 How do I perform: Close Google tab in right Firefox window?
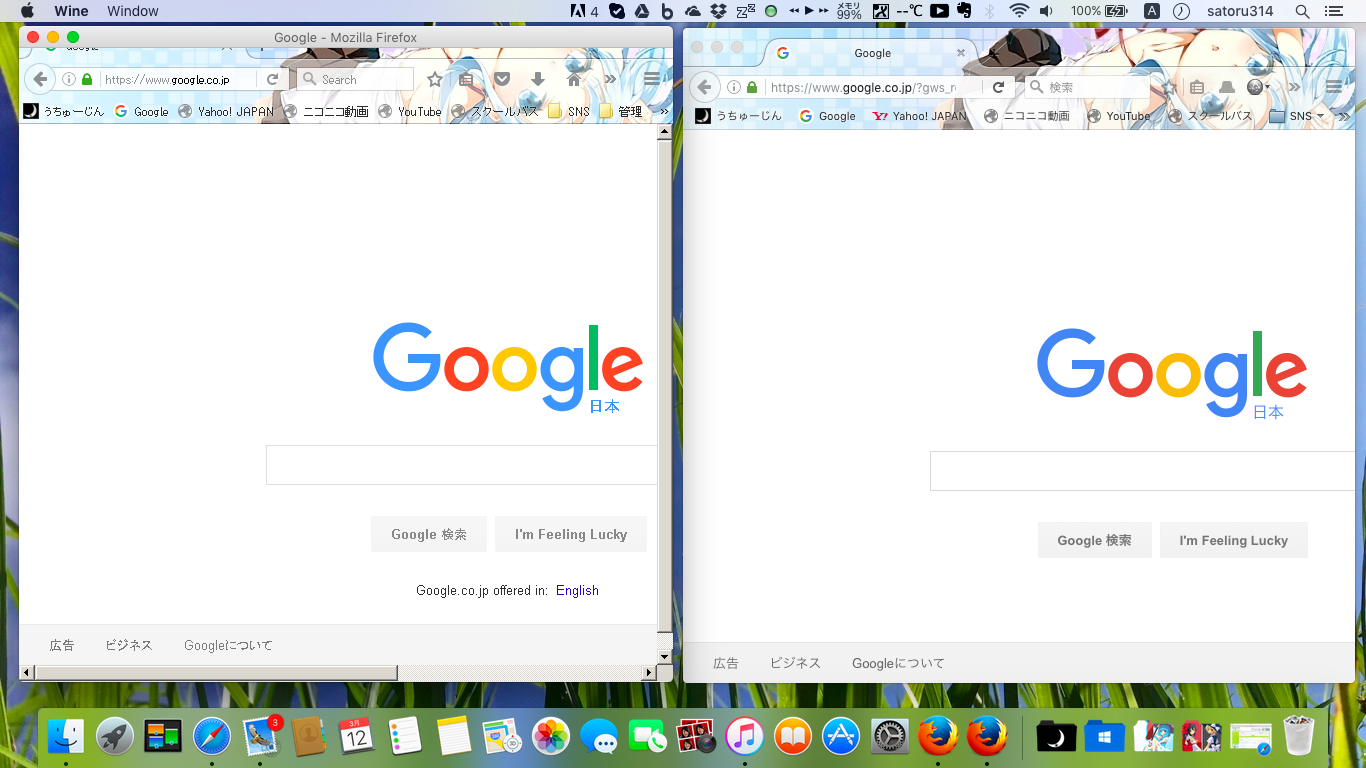[x=961, y=53]
